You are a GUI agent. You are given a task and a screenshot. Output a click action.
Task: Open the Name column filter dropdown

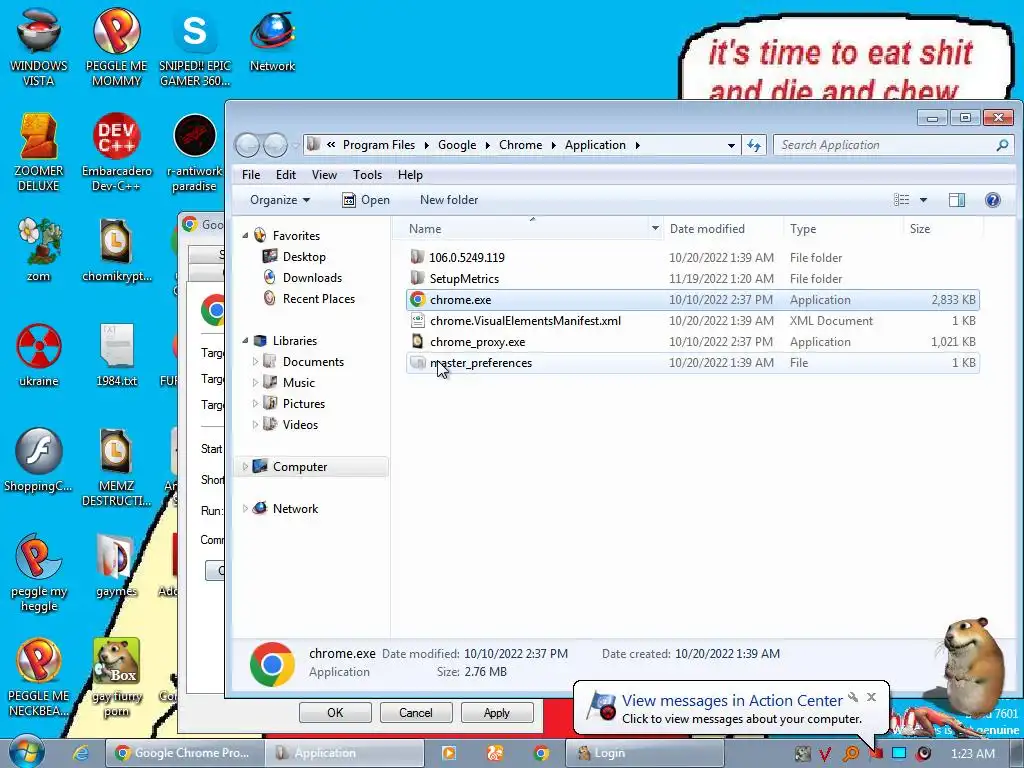[654, 229]
